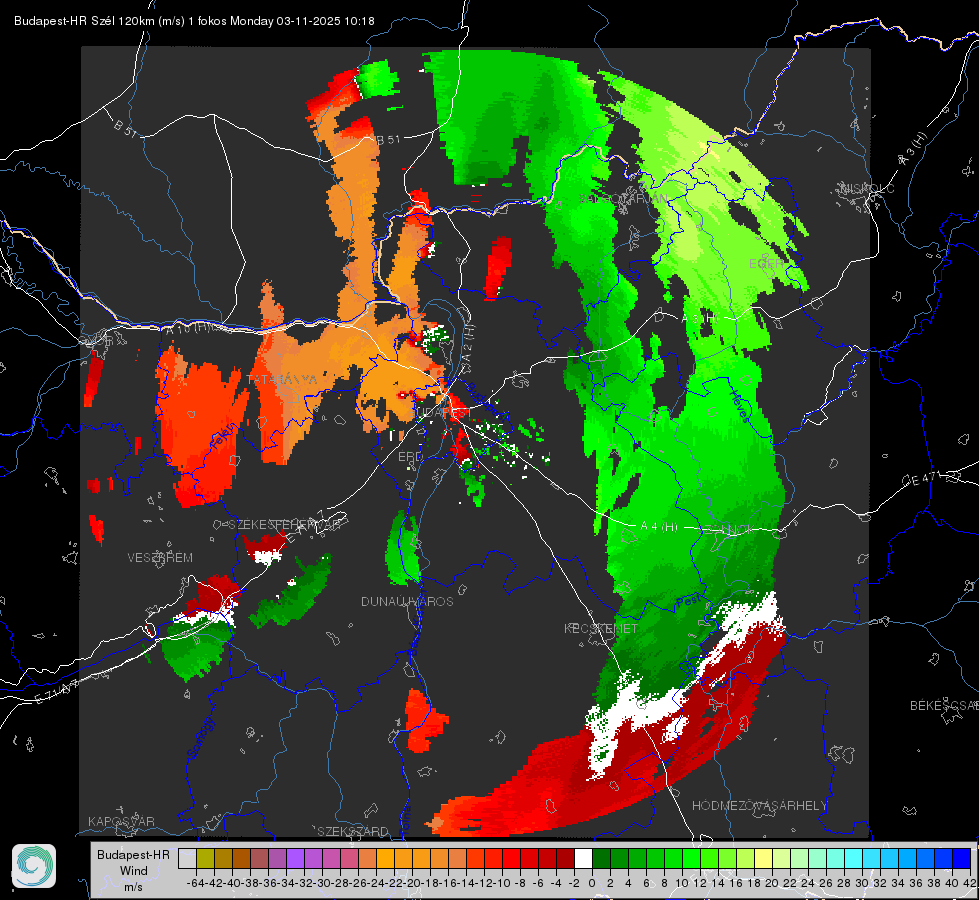Click the cyan swatch between 28 and 30
Image resolution: width=979 pixels, height=900 pixels.
[x=854, y=858]
